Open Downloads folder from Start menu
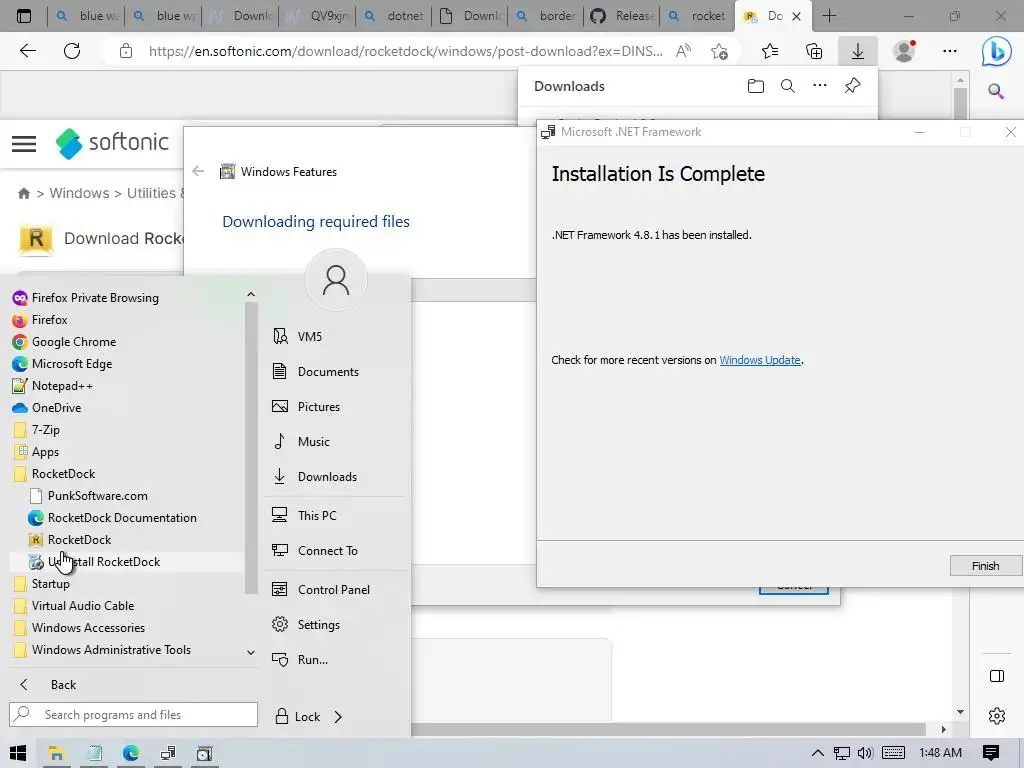 click(x=315, y=477)
